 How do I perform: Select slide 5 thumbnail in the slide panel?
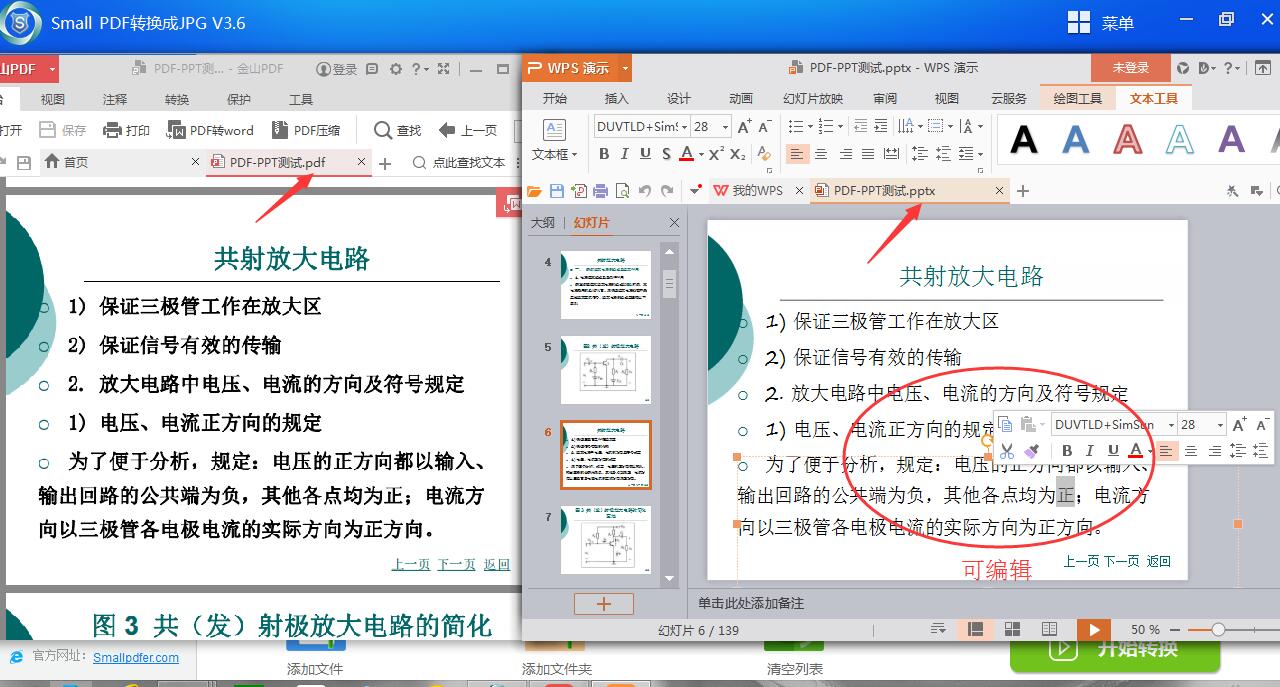[x=606, y=370]
